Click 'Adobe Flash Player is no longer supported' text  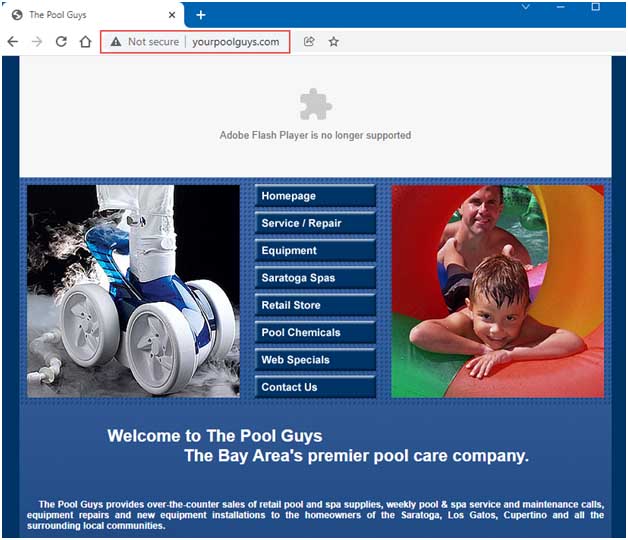coord(315,135)
